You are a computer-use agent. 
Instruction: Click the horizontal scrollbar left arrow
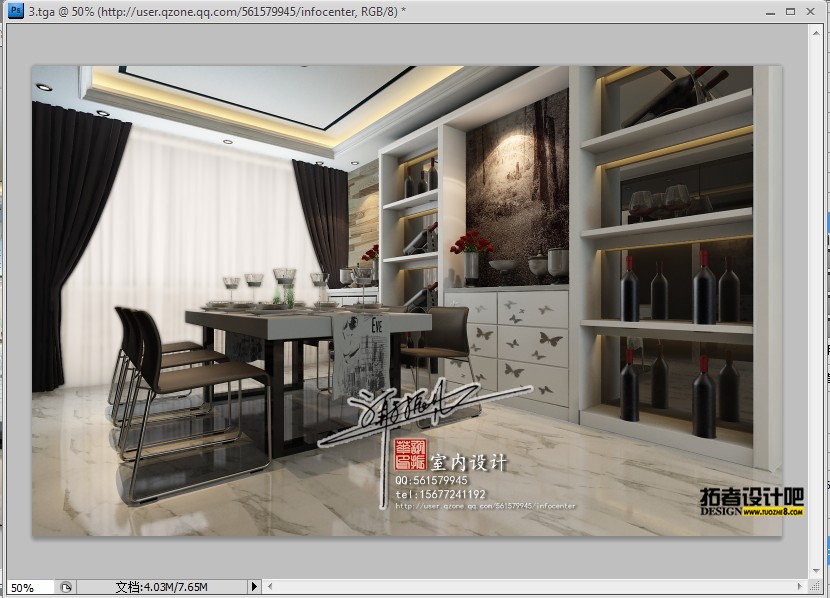tap(270, 586)
